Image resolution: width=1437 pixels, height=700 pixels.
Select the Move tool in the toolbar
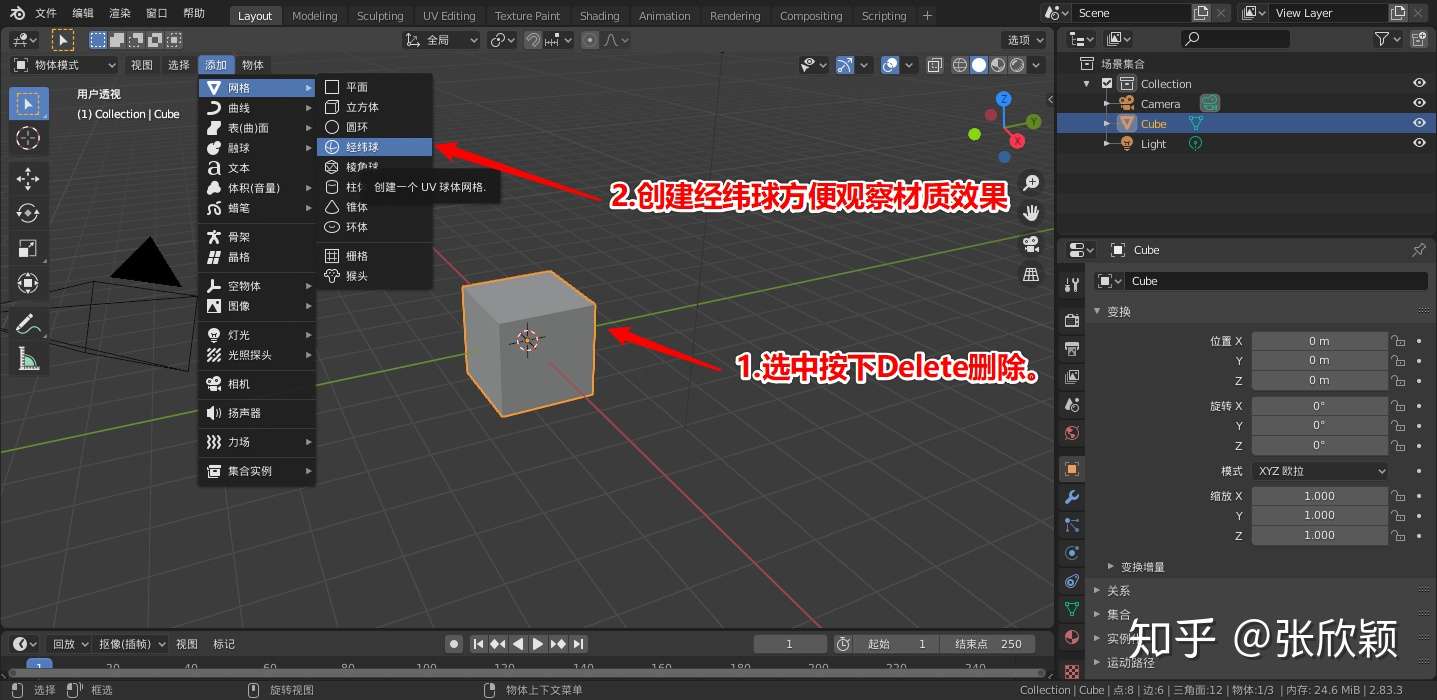point(28,177)
